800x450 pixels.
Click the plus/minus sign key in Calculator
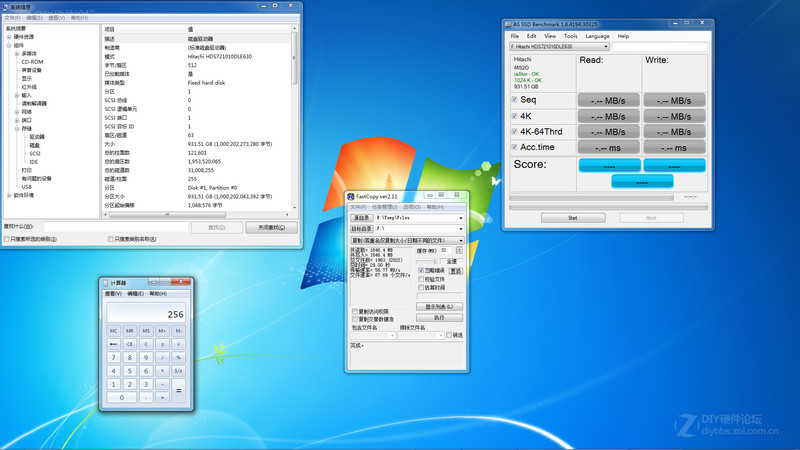click(162, 343)
